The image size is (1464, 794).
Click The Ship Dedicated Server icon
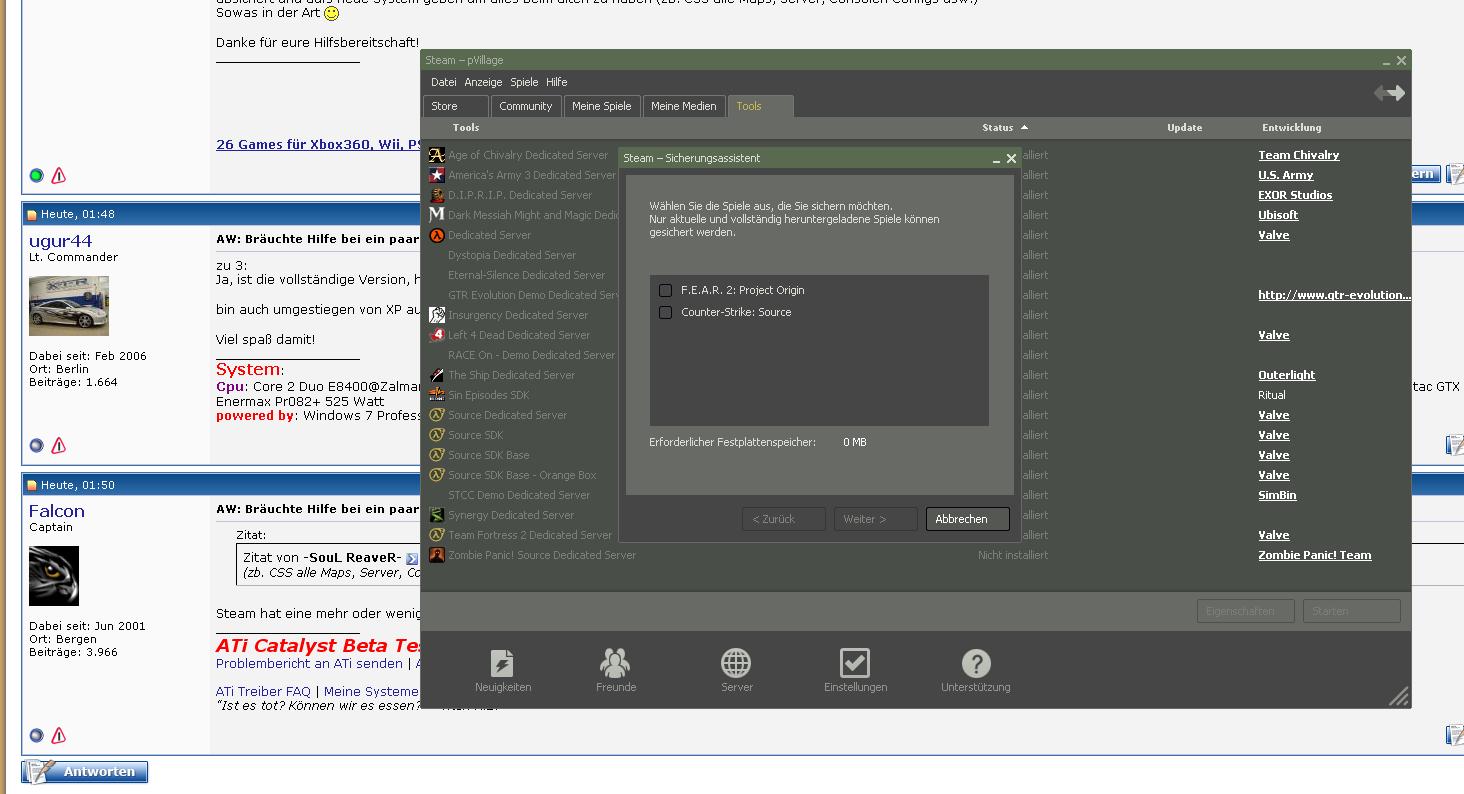coord(437,375)
